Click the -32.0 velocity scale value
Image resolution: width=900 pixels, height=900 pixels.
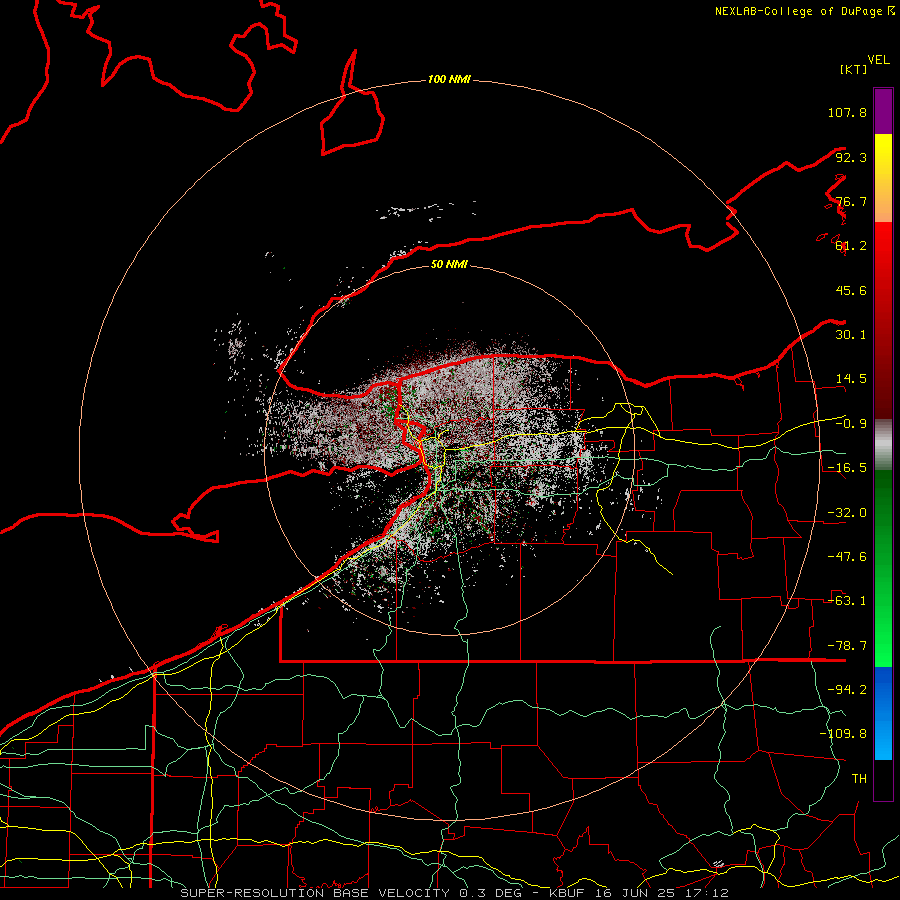(x=847, y=513)
